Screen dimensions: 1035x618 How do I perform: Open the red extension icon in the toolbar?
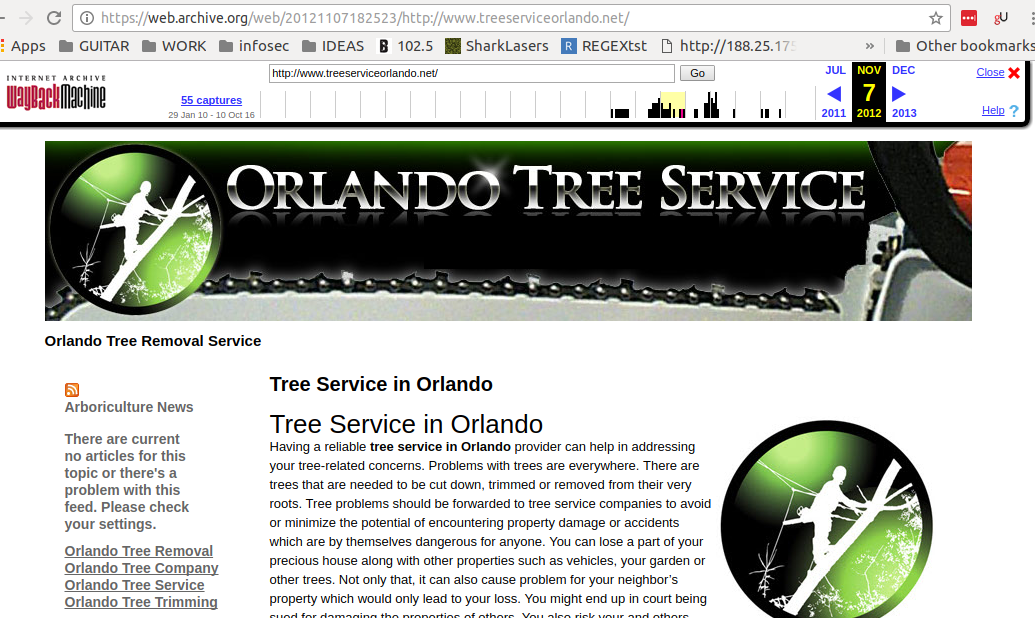pos(968,18)
